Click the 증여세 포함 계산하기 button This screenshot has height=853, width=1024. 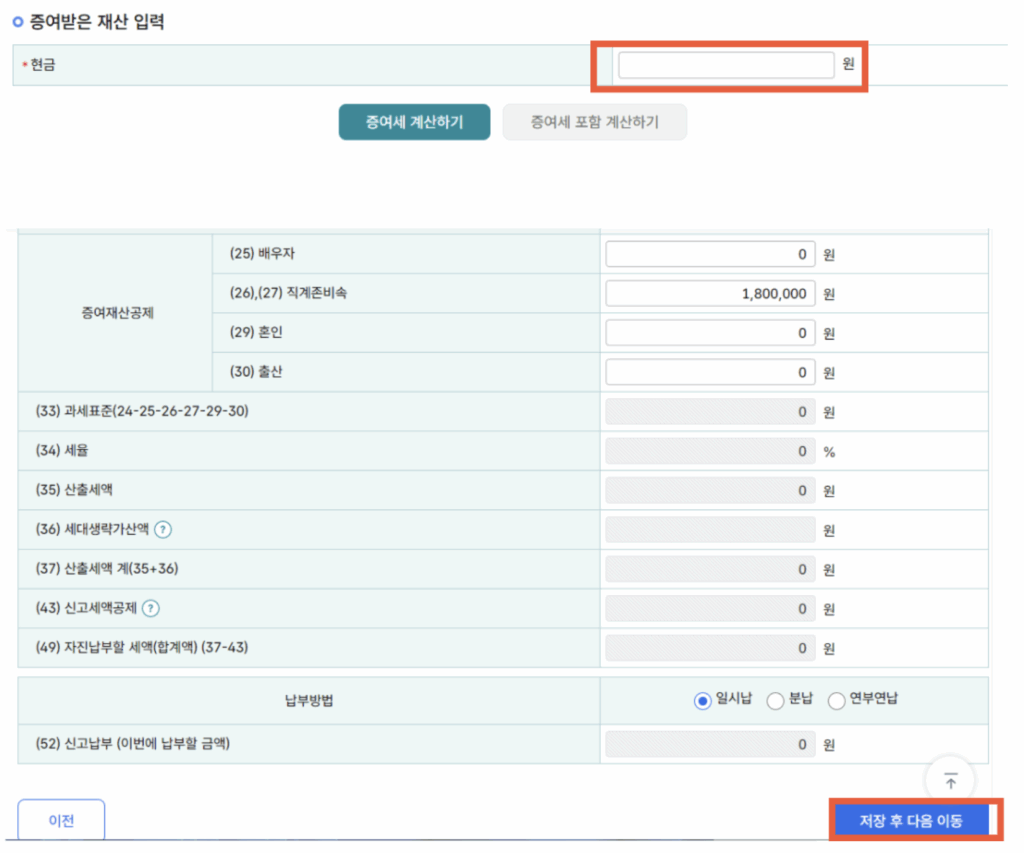pyautogui.click(x=594, y=122)
